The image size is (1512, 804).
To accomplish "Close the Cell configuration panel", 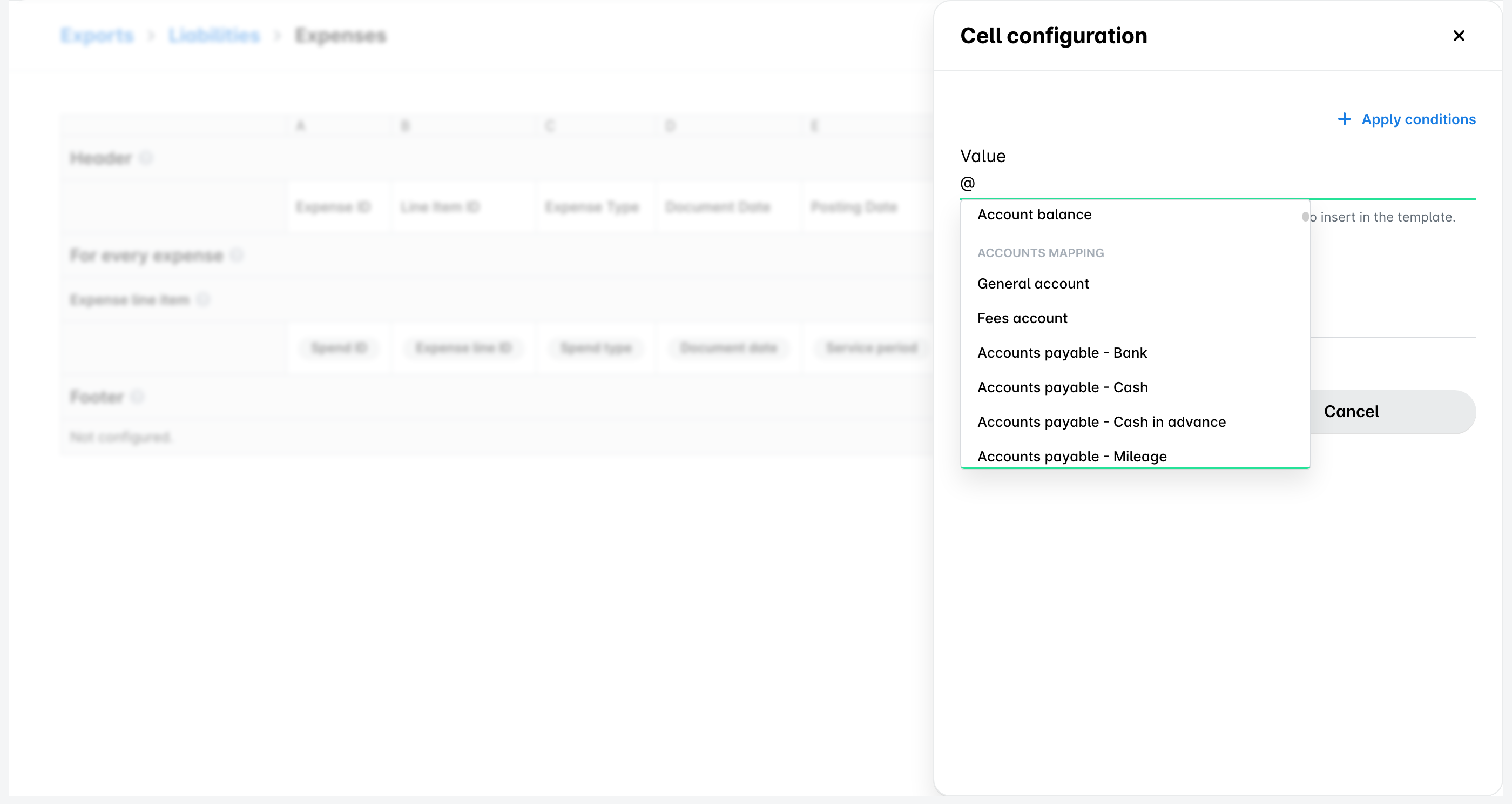I will [1459, 36].
